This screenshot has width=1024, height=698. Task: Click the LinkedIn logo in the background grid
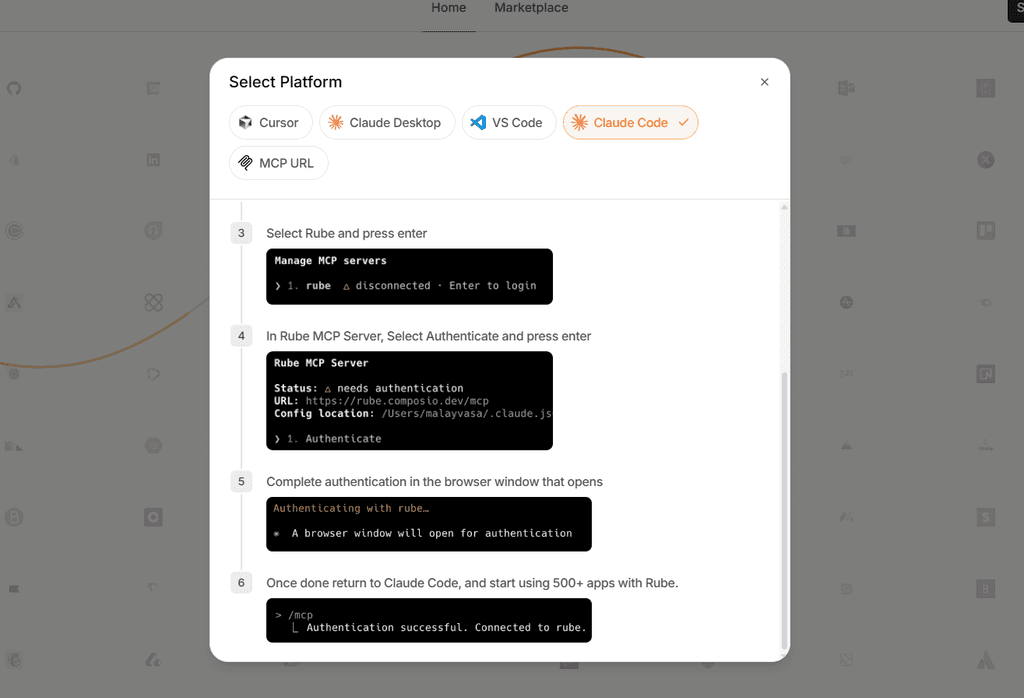[x=153, y=160]
